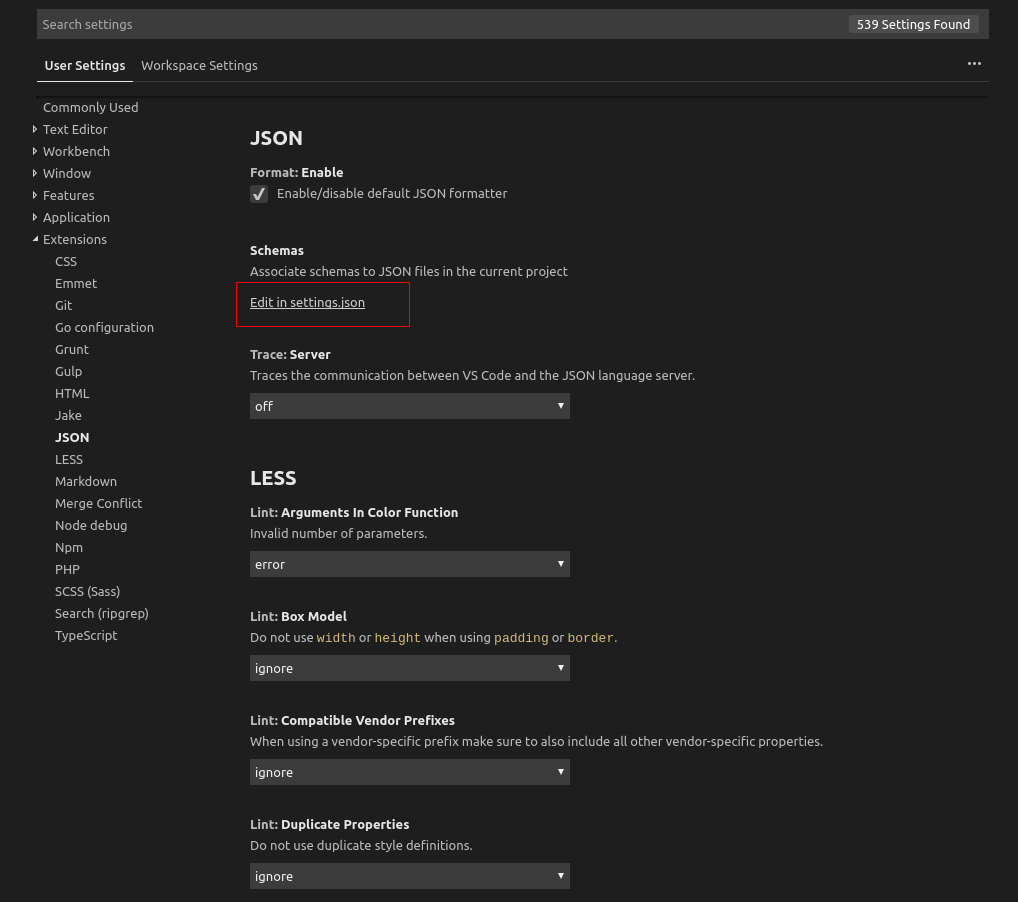The image size is (1018, 902).
Task: Toggle the Format Enable JSON formatter checkbox
Action: coord(259,194)
